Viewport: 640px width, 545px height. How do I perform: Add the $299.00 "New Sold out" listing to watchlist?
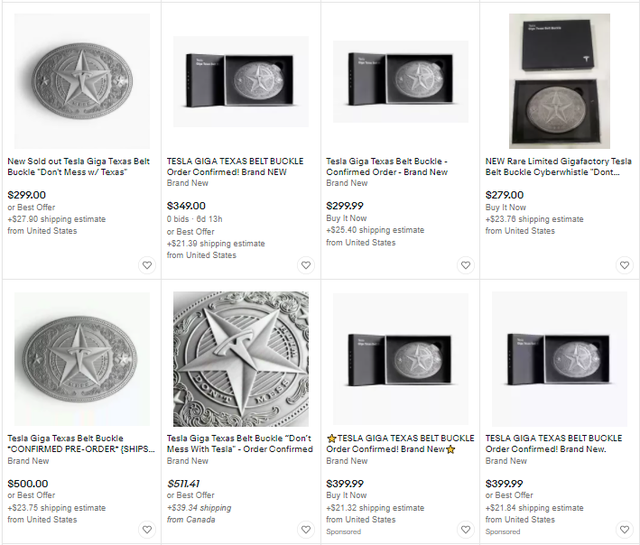pyautogui.click(x=147, y=265)
